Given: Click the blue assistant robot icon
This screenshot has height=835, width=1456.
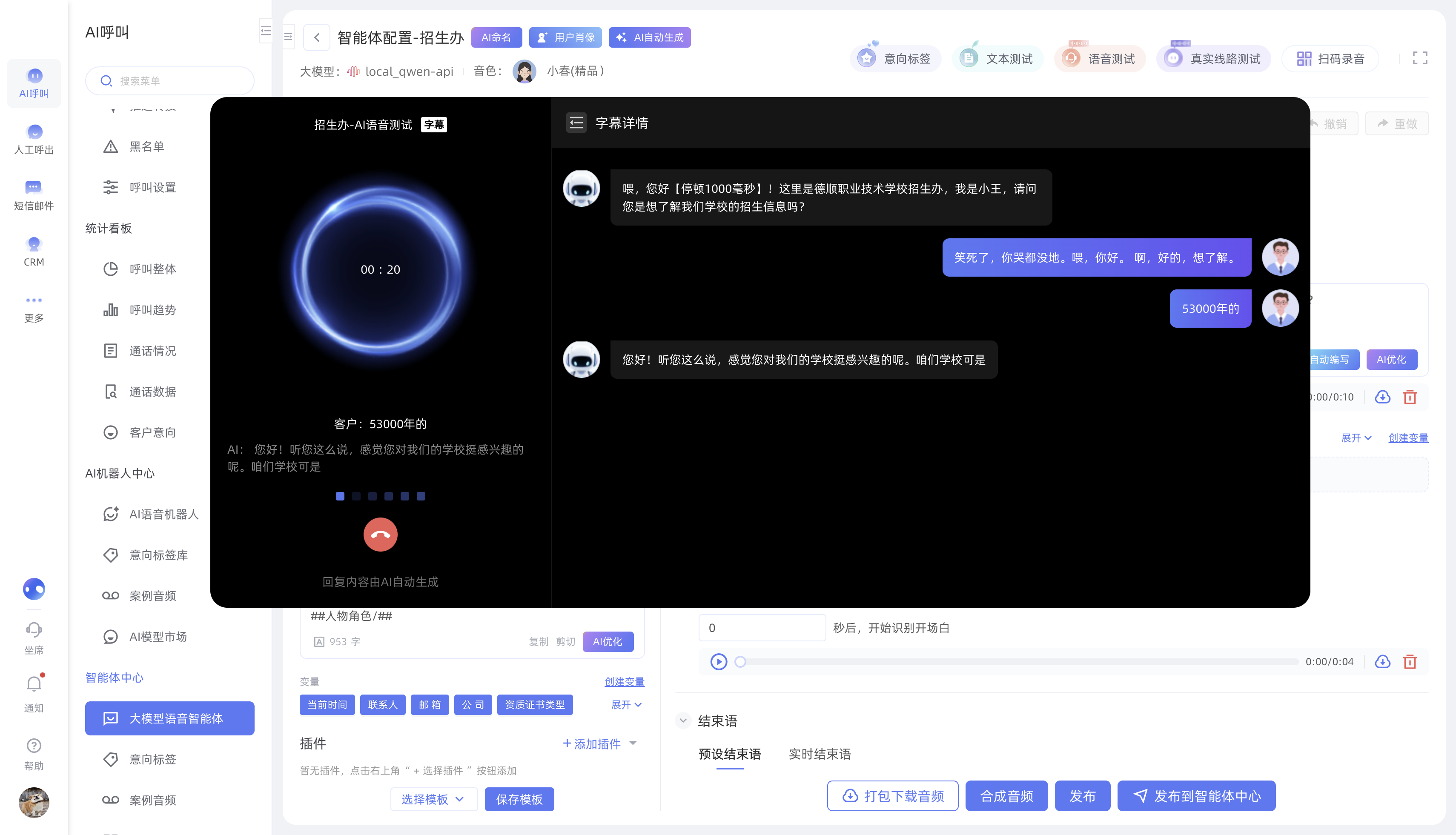Looking at the screenshot, I should (34, 589).
